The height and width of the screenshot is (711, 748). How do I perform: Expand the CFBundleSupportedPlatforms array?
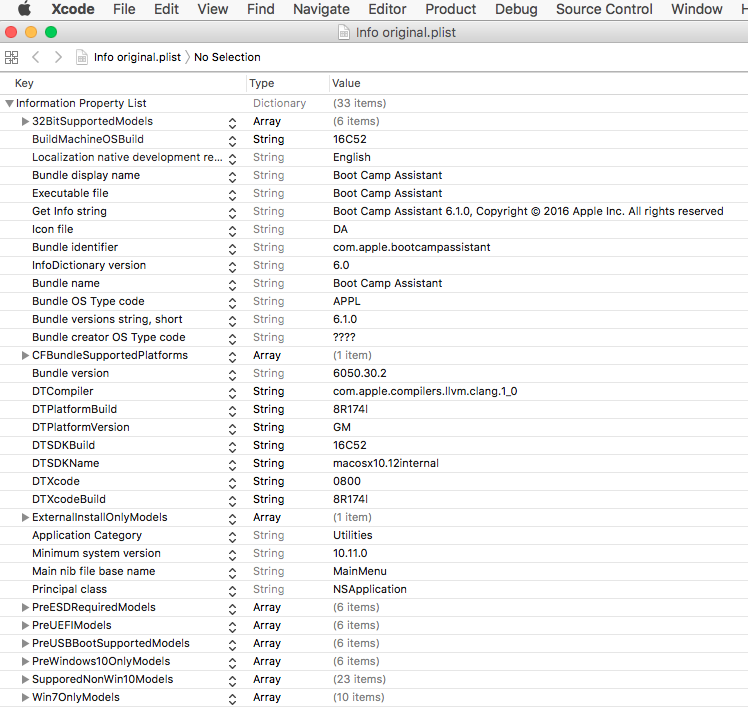point(25,355)
